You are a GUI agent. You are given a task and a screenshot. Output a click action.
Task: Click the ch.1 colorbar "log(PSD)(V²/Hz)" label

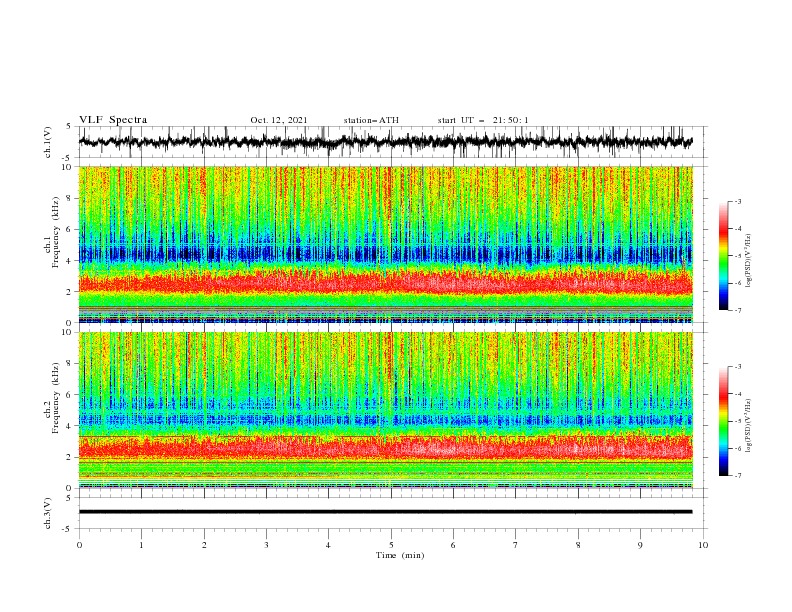click(749, 261)
